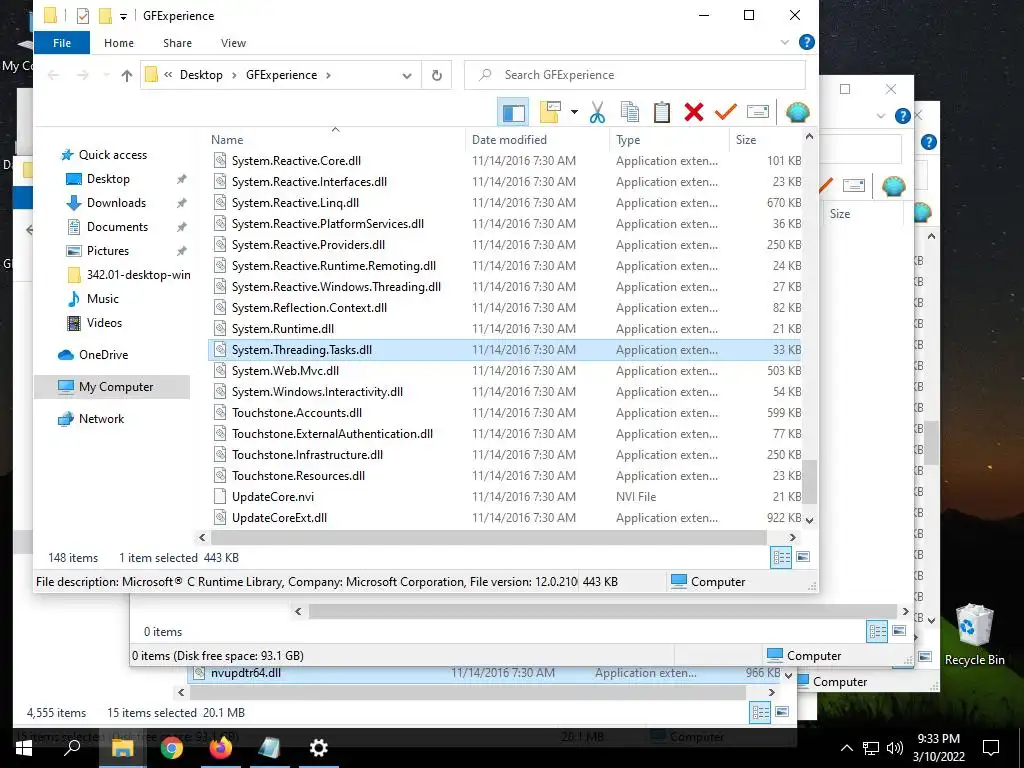
Task: Open Documents in the navigation pane
Action: [118, 227]
